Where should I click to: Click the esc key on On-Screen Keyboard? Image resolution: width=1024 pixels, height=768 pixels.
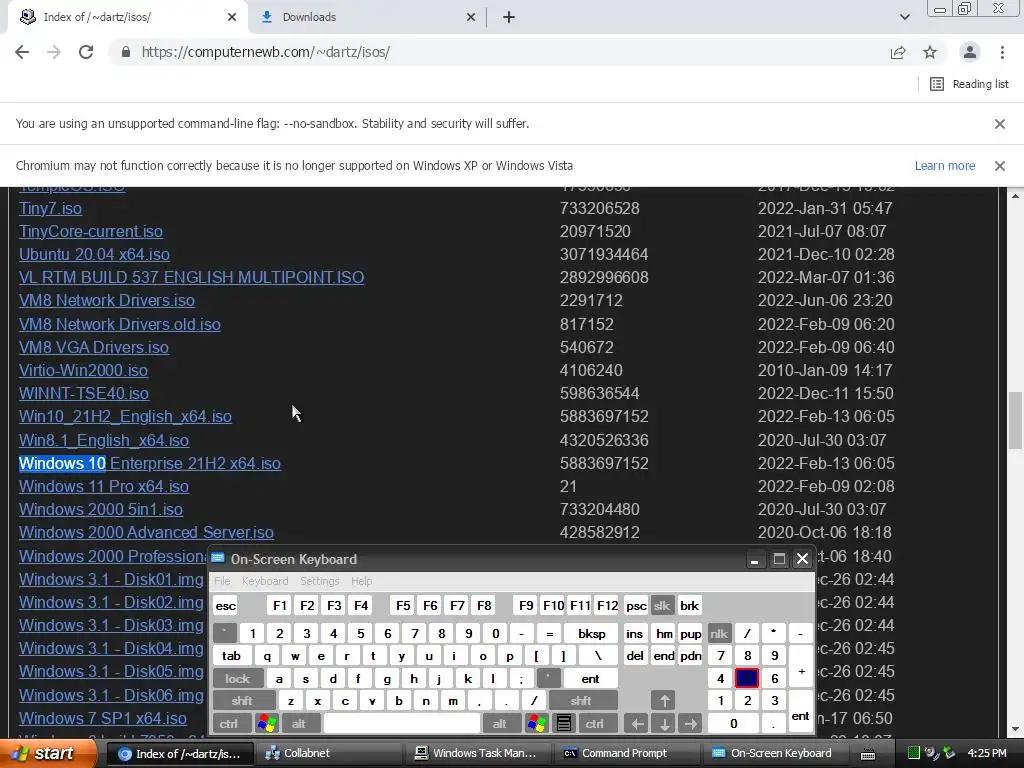point(225,605)
